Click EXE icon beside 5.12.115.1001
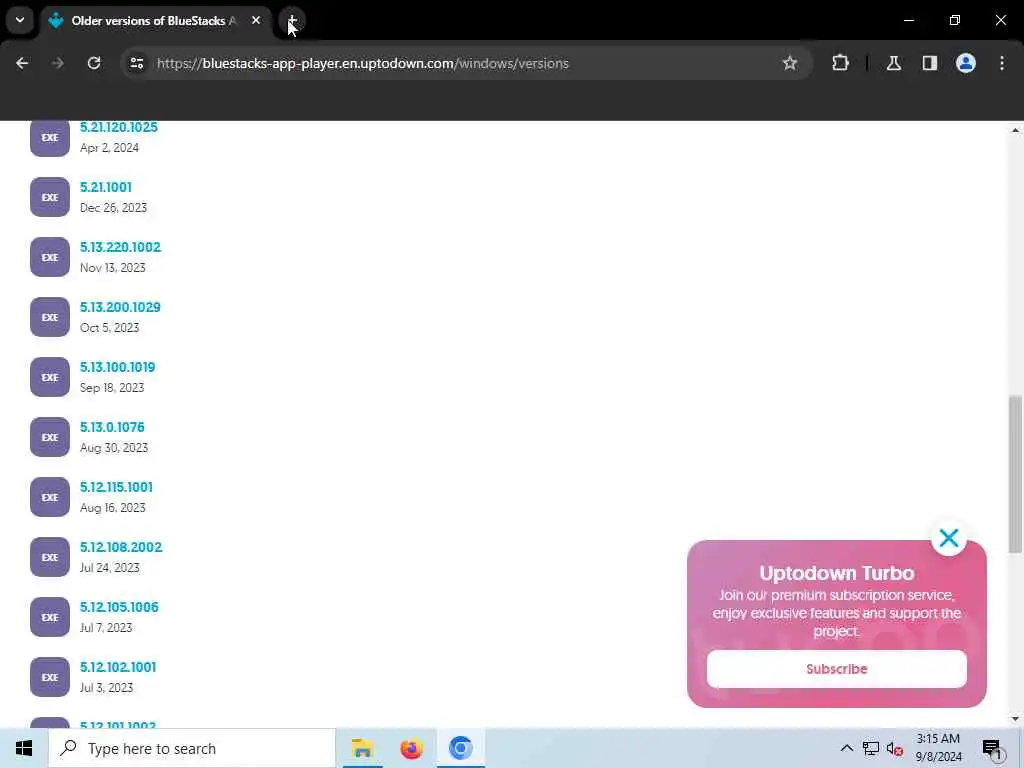Screen dimensions: 1024x768 click(x=50, y=498)
